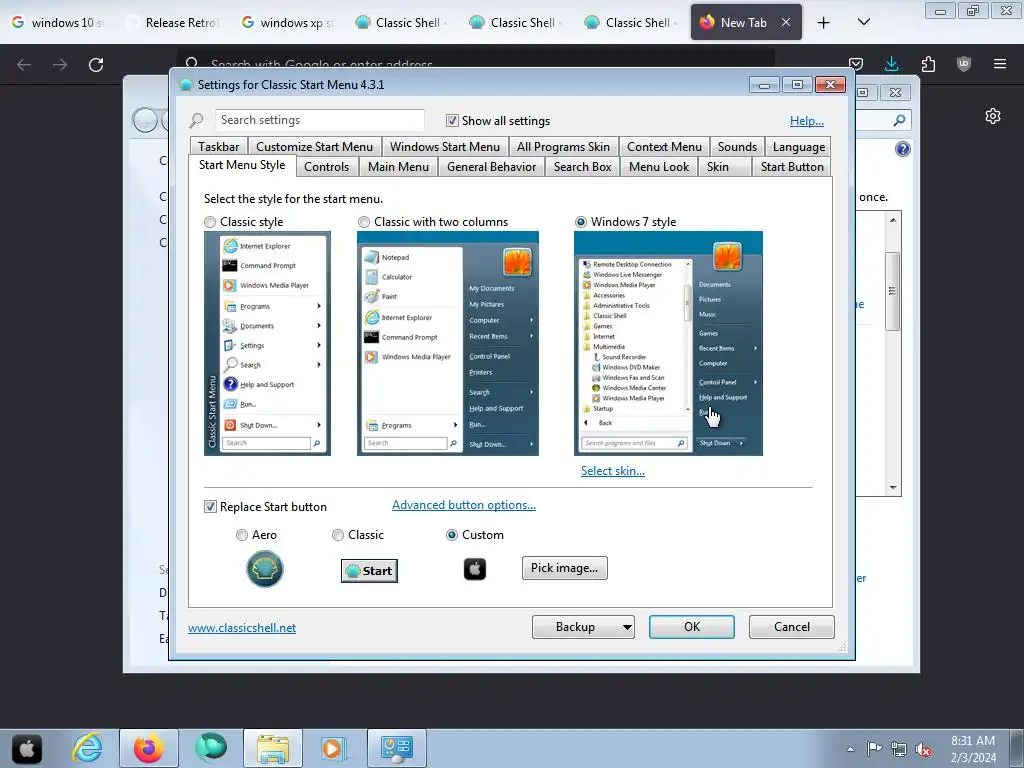Open Control Panel icon on taskbar
The width and height of the screenshot is (1024, 768).
pyautogui.click(x=397, y=748)
